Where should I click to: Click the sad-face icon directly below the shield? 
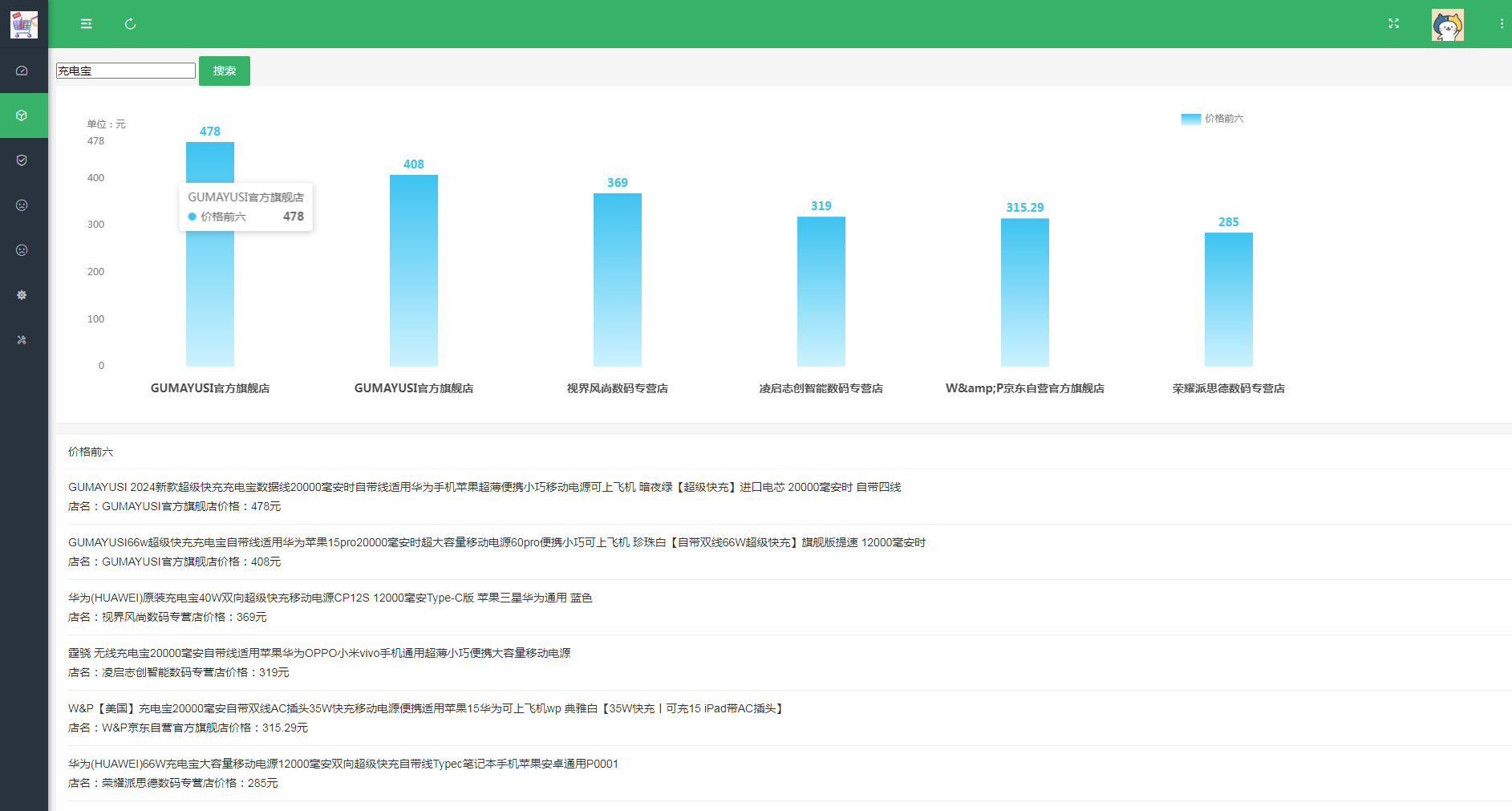22,205
